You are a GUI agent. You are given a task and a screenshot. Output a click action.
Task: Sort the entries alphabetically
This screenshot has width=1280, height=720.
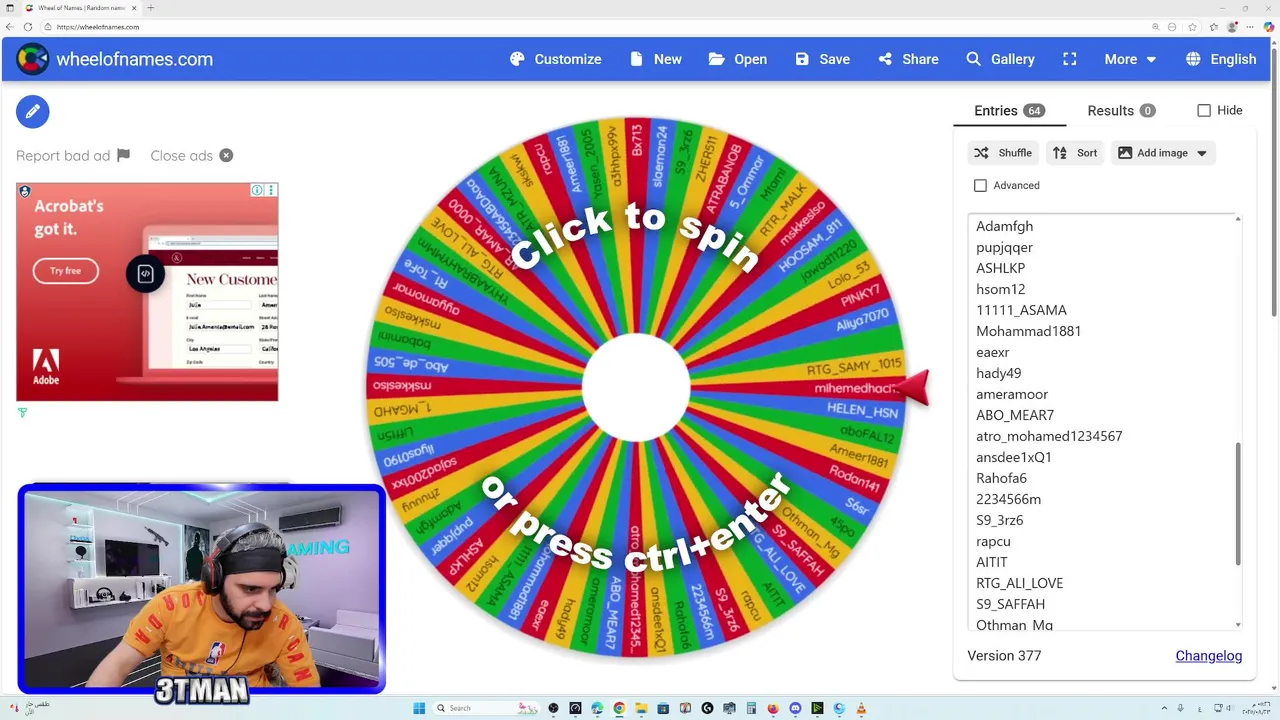pos(1075,153)
